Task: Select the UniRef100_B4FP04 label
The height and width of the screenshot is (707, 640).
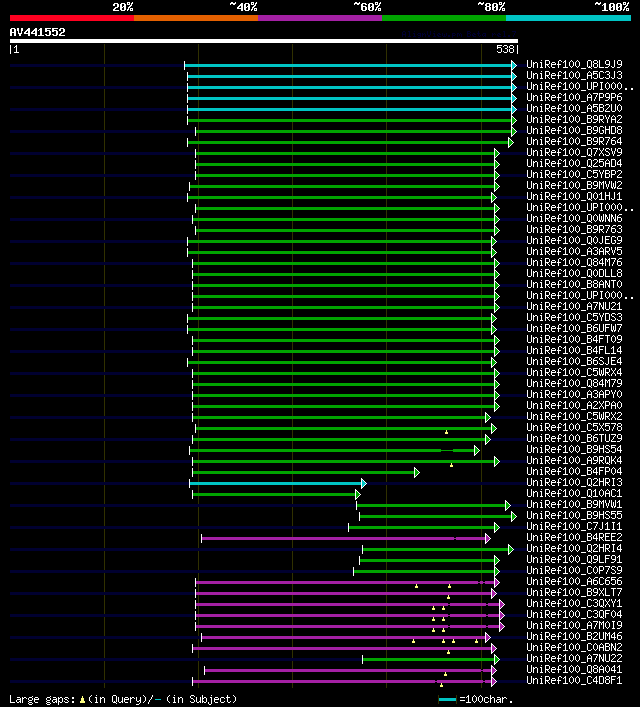Action: coord(574,471)
